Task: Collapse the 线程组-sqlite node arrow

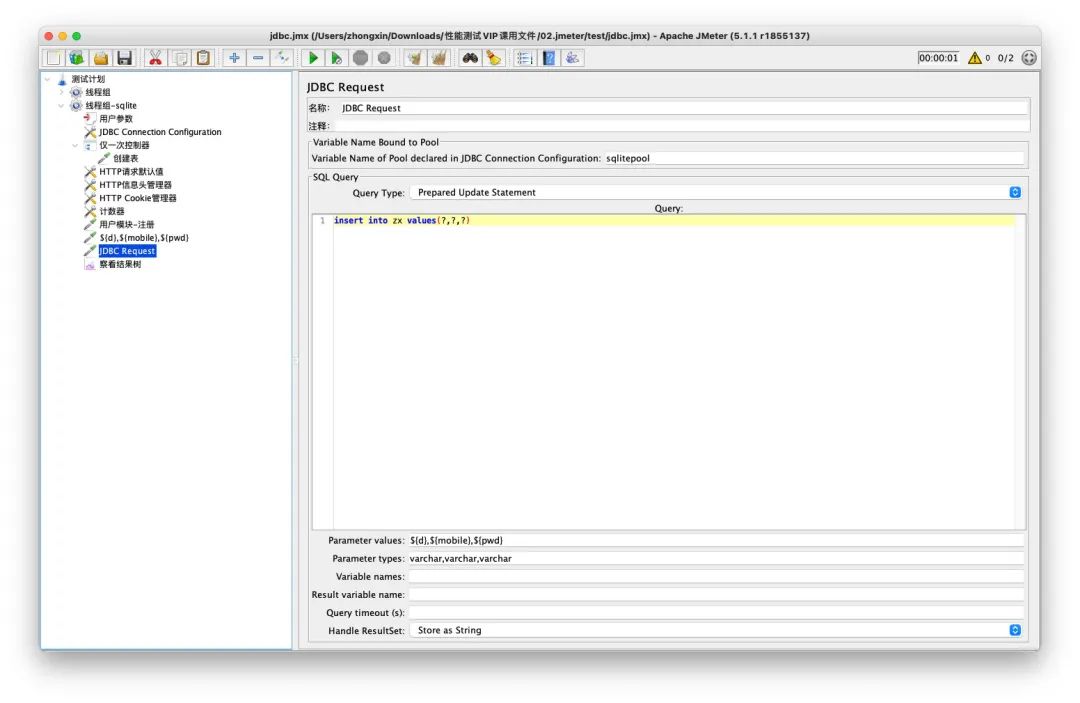Action: (x=61, y=105)
